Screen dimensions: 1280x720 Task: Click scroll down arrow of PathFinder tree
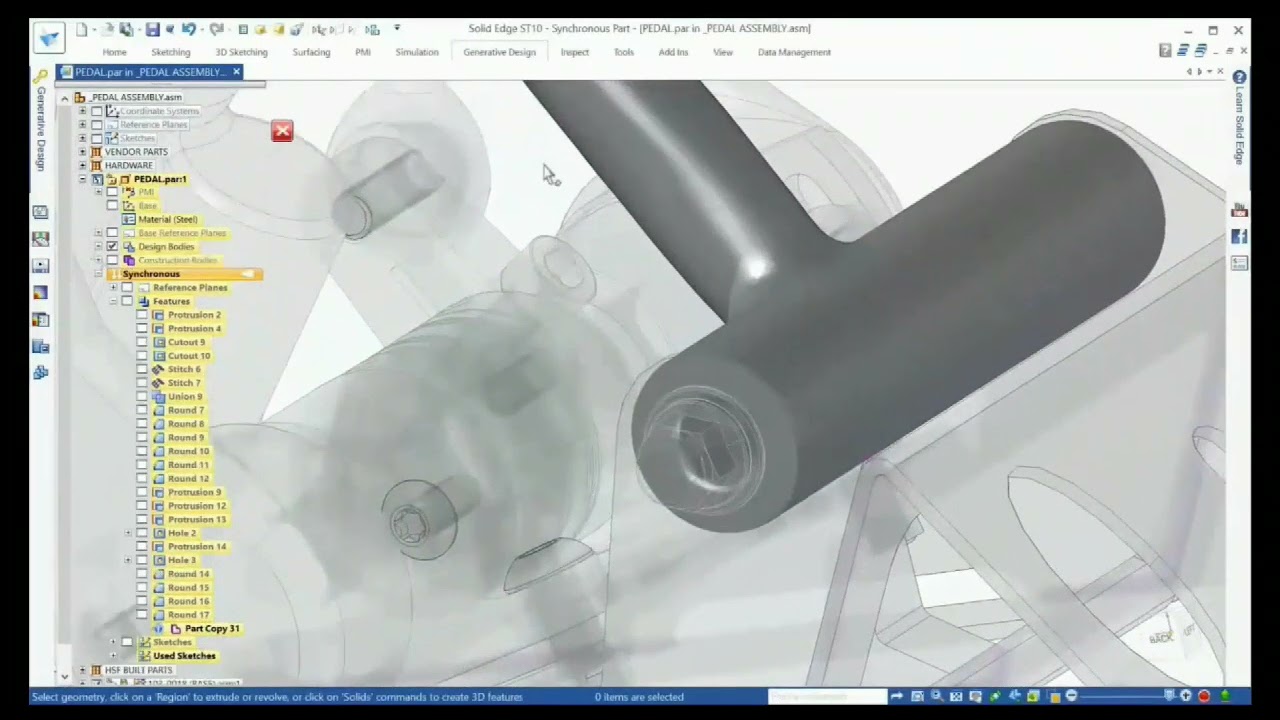[x=65, y=677]
